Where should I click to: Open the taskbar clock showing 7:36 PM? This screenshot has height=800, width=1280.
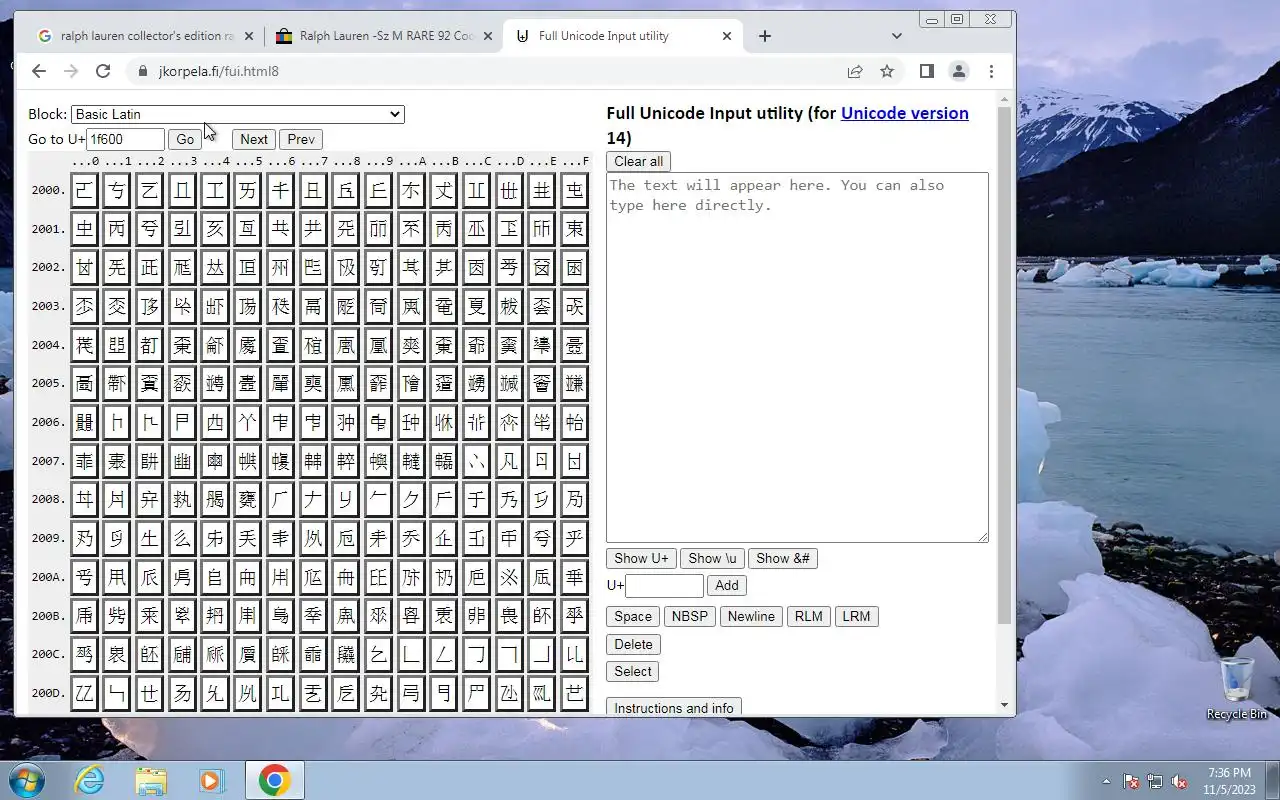click(1229, 781)
